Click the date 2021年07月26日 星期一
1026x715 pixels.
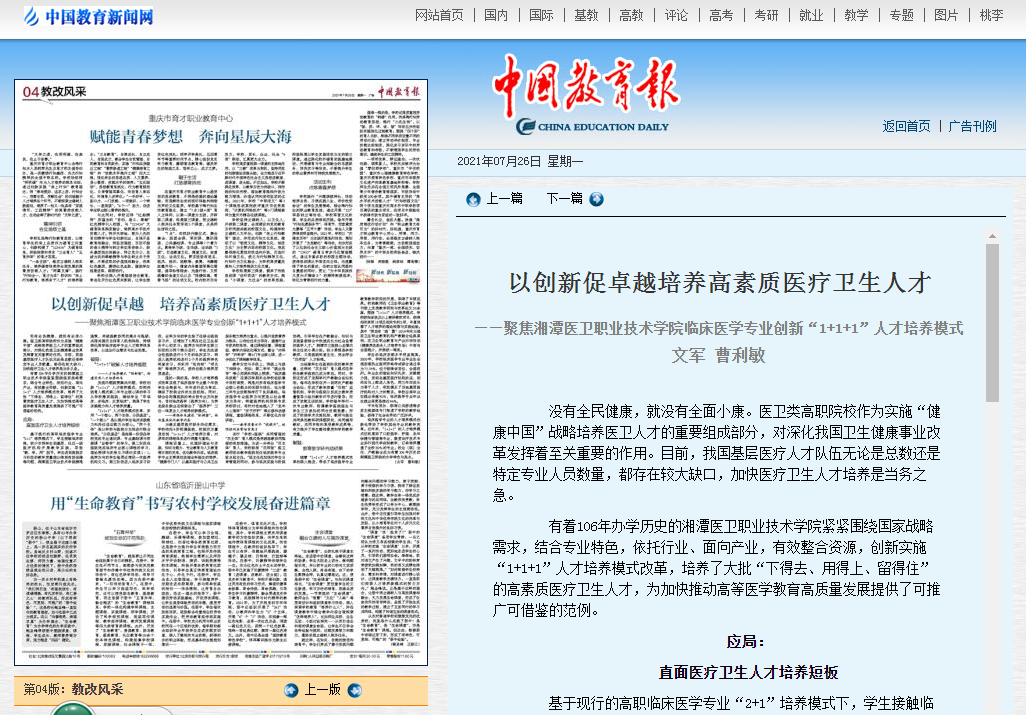pos(520,162)
